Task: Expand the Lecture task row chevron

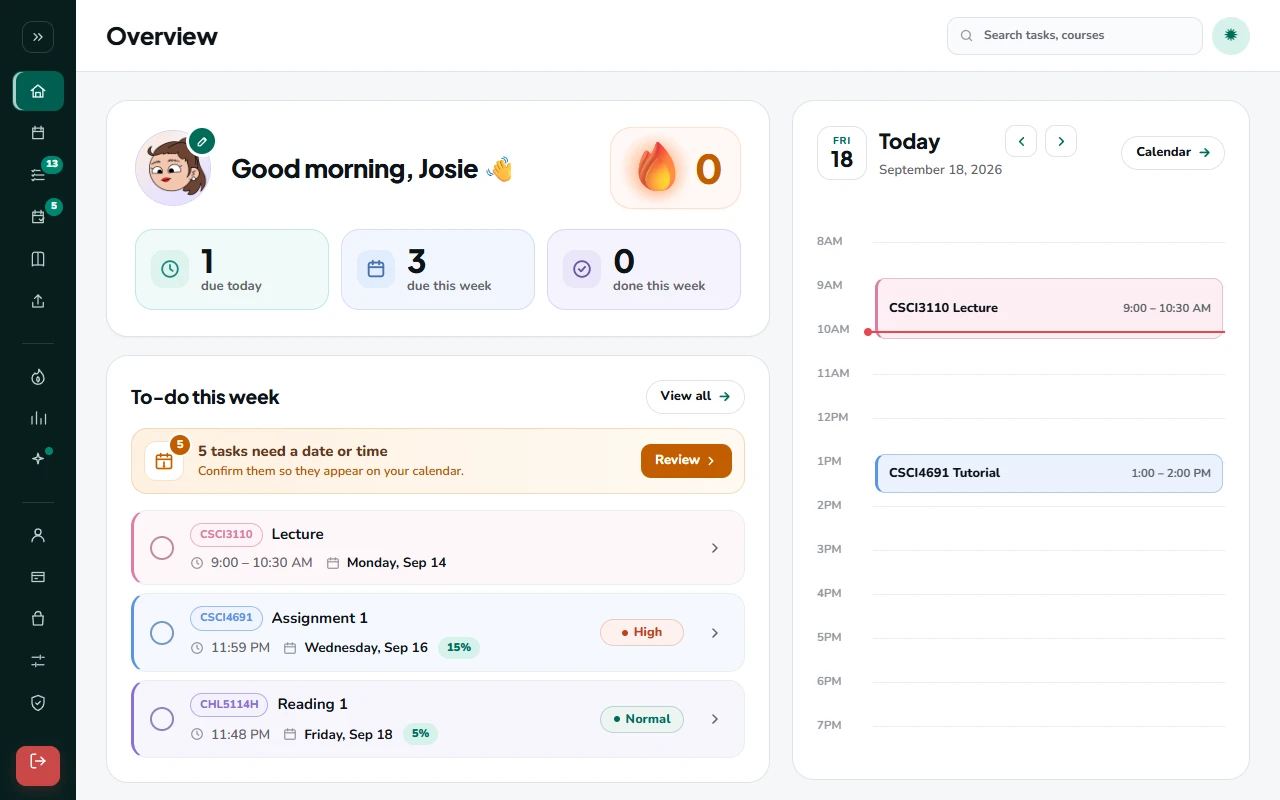Action: click(x=714, y=548)
